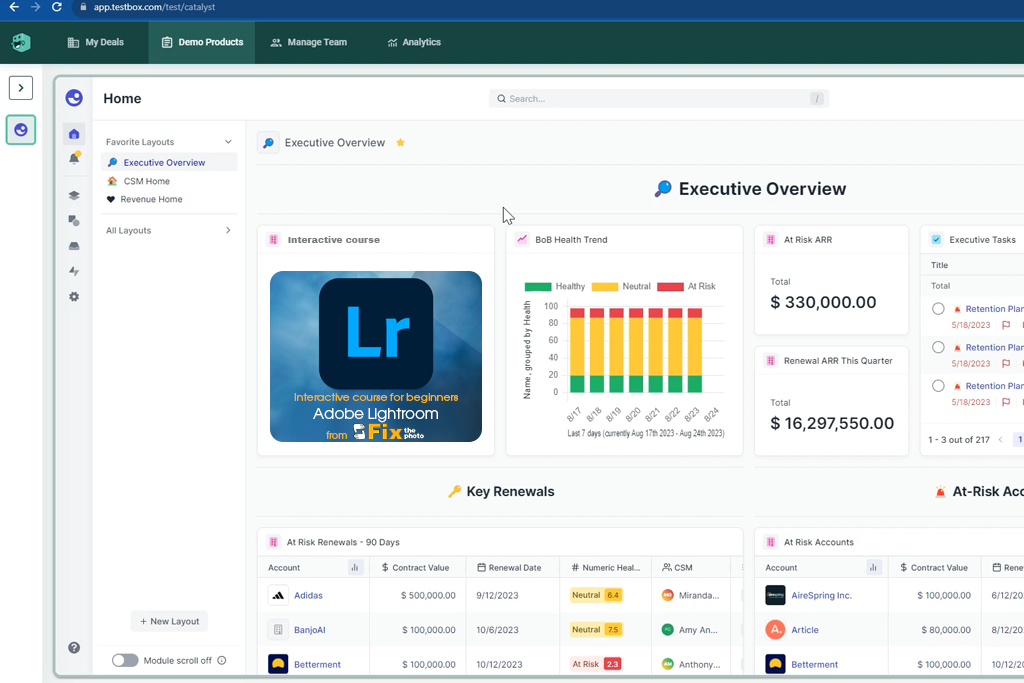The height and width of the screenshot is (683, 1024).
Task: Click the Search input field
Action: pyautogui.click(x=658, y=99)
